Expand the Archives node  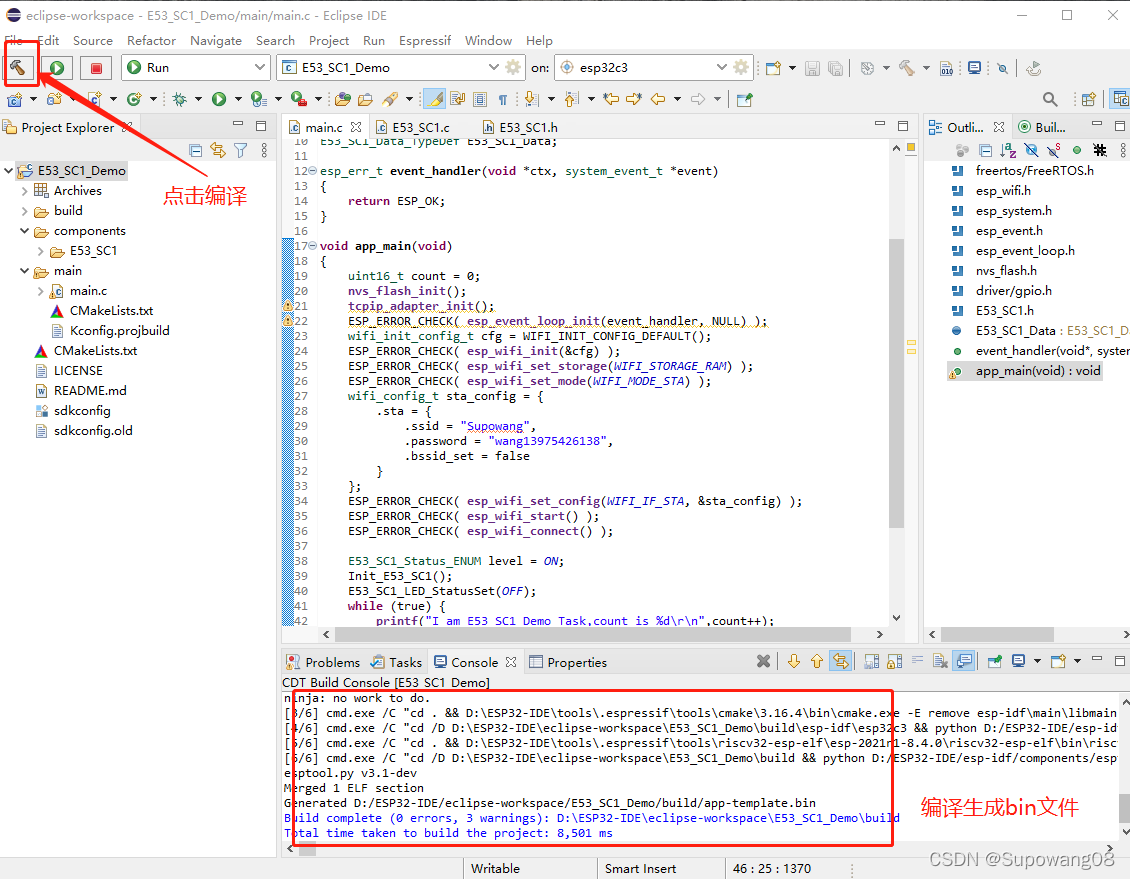(25, 191)
